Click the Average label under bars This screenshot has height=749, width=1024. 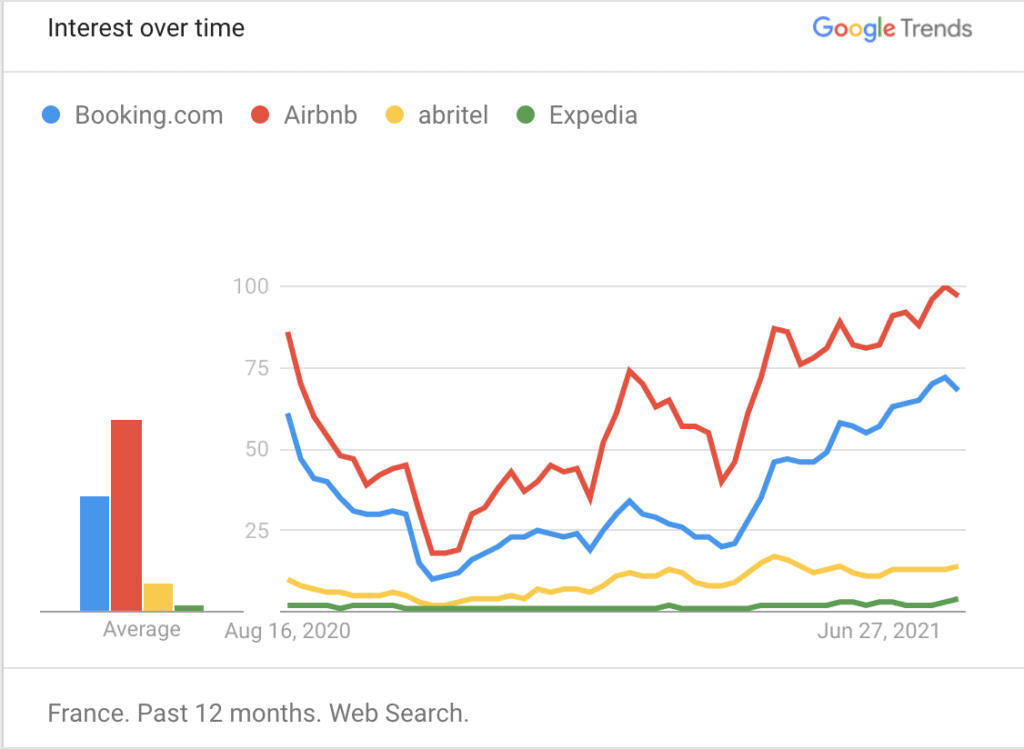point(142,629)
